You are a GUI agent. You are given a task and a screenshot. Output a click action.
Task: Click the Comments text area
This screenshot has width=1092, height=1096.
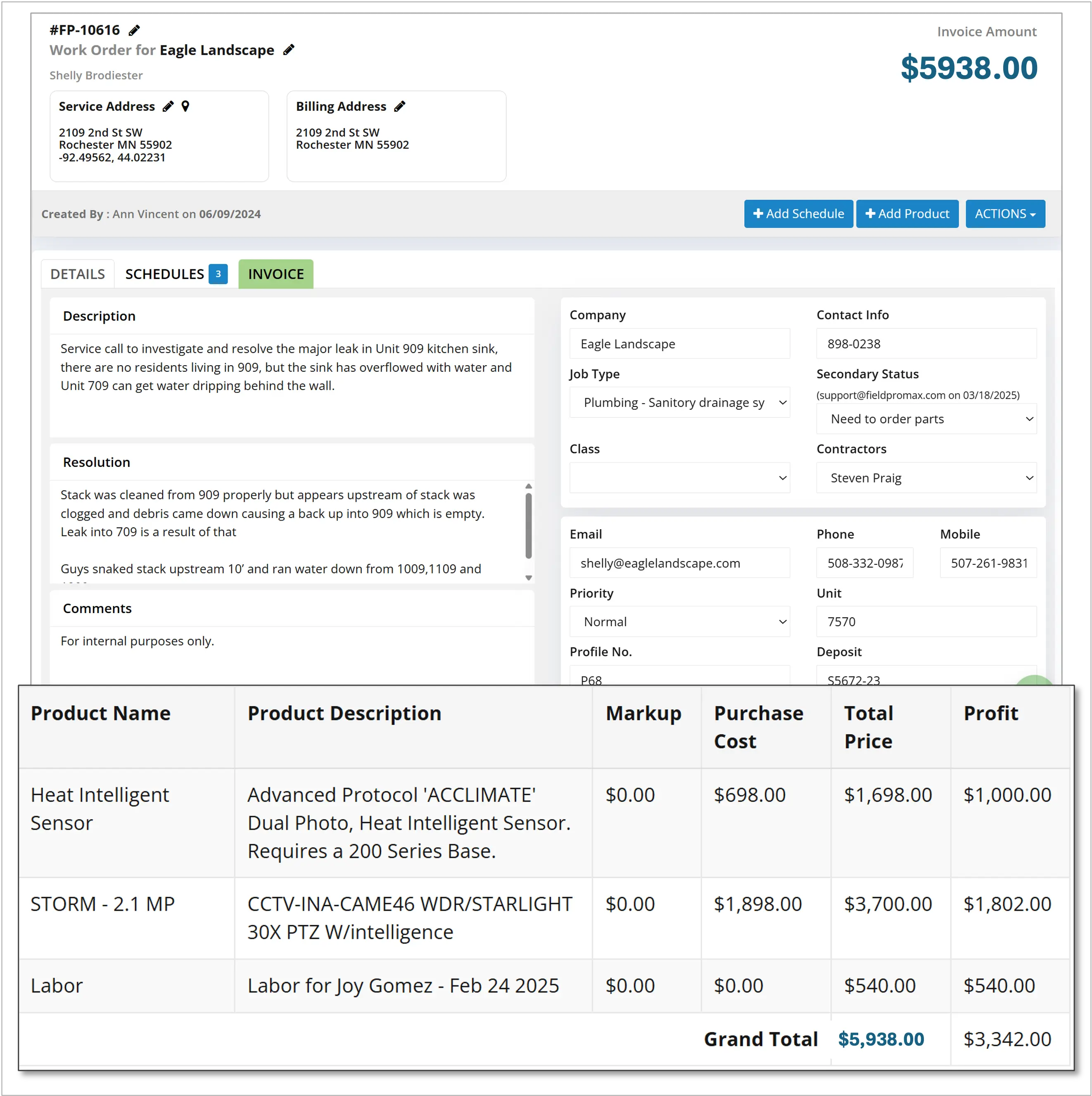point(292,655)
